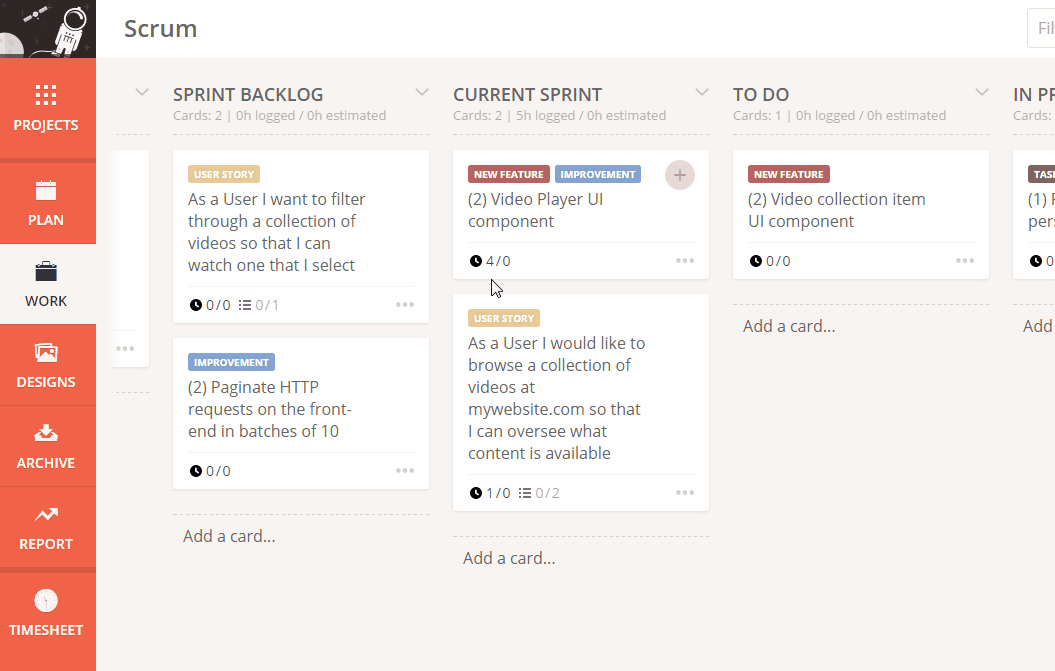
Task: Open ellipsis menu on the Video collection item card
Action: click(x=965, y=261)
